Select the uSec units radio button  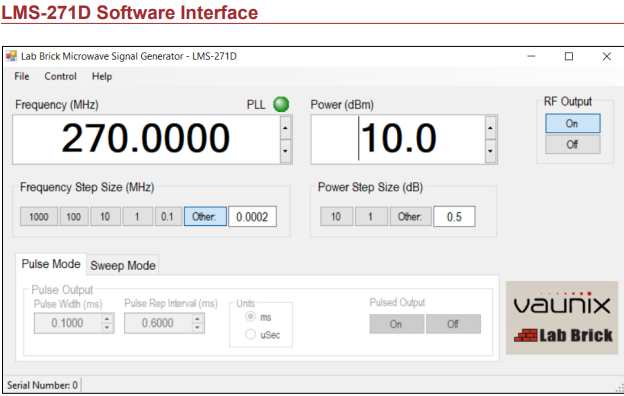coord(250,334)
